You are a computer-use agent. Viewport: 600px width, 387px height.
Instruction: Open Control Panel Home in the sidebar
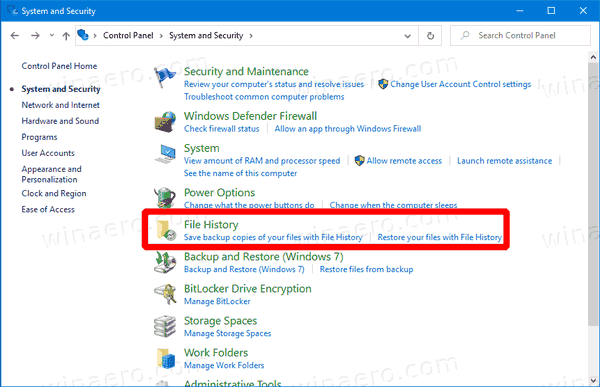59,66
